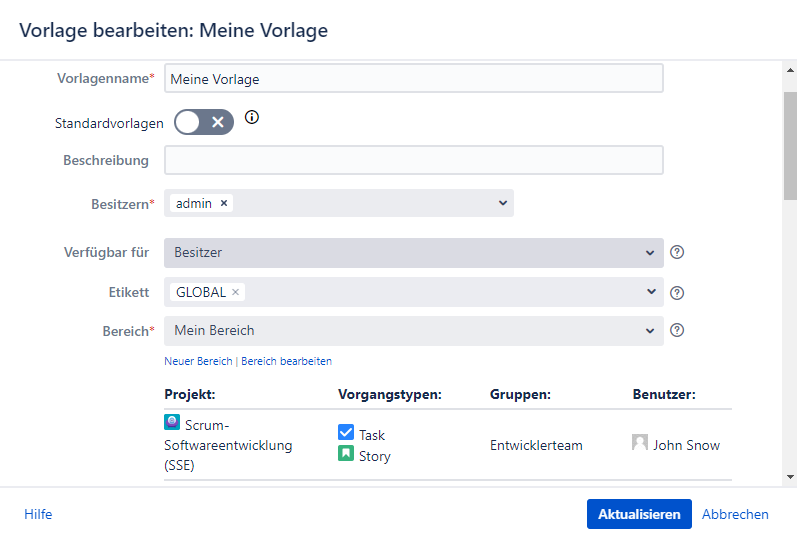This screenshot has height=534, width=797.
Task: Click help icon next to Etikett field
Action: [x=677, y=293]
